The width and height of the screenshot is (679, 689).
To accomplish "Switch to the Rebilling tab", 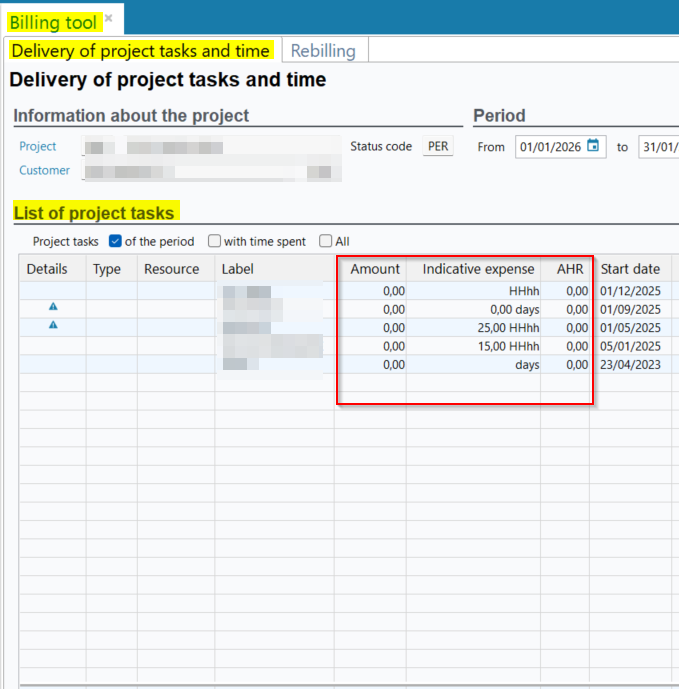I will (x=323, y=50).
